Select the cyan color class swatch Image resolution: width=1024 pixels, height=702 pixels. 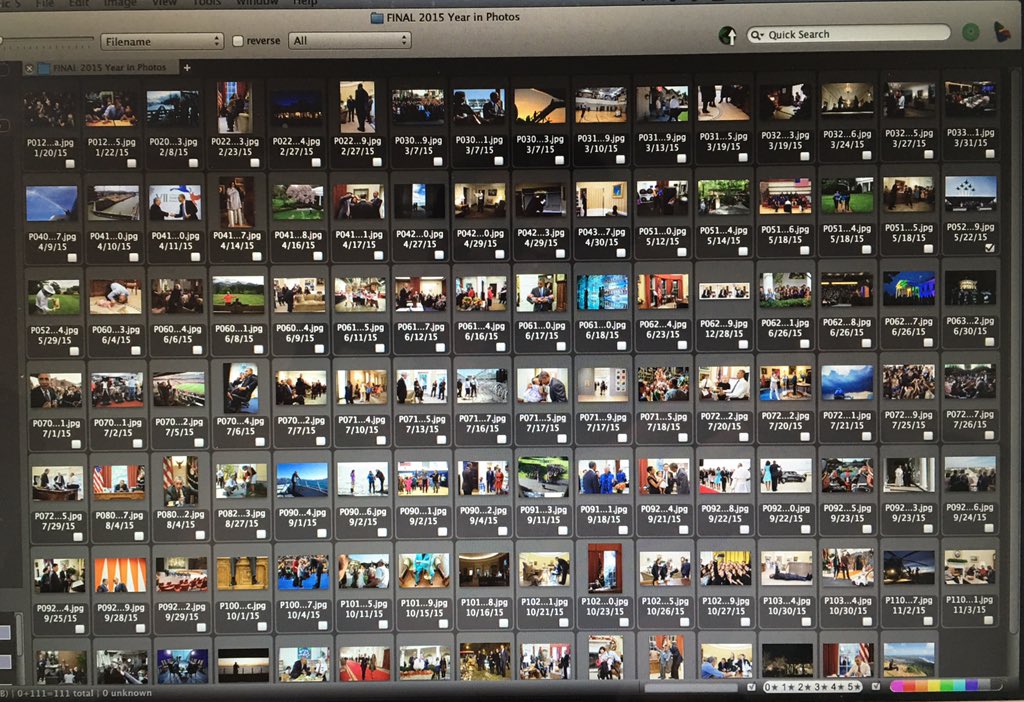[x=959, y=685]
